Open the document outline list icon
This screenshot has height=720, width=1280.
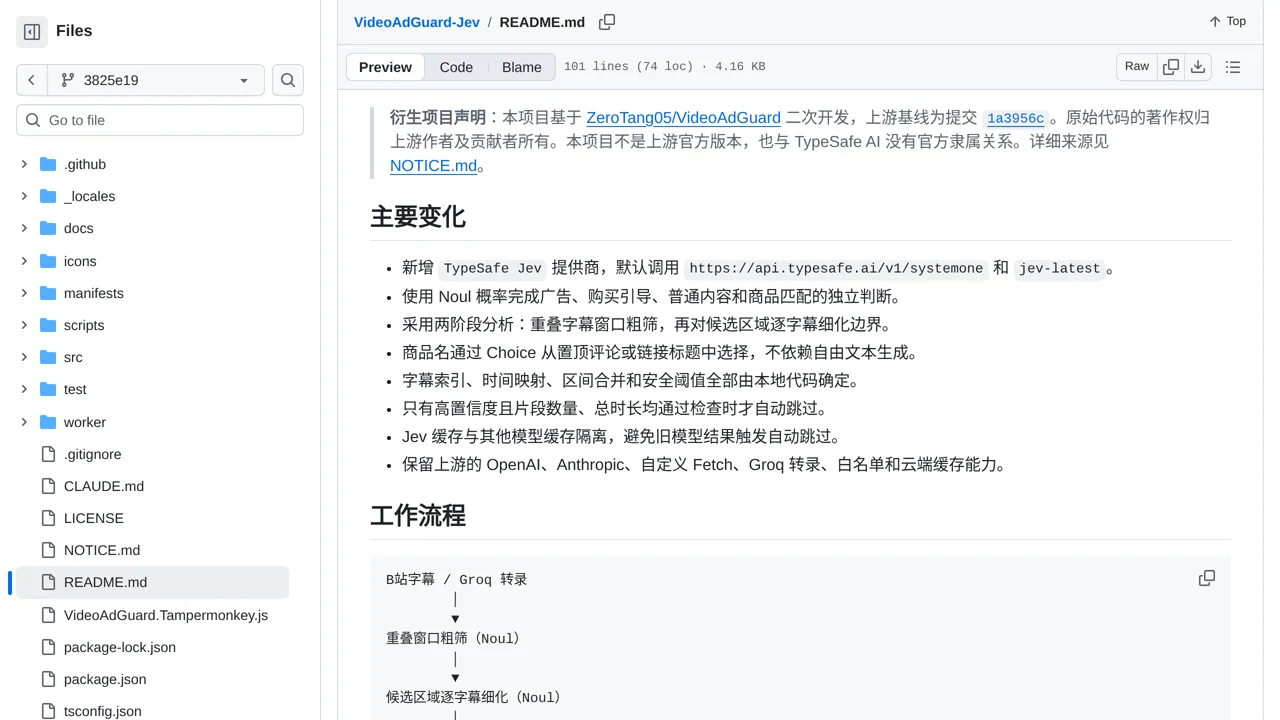point(1233,67)
